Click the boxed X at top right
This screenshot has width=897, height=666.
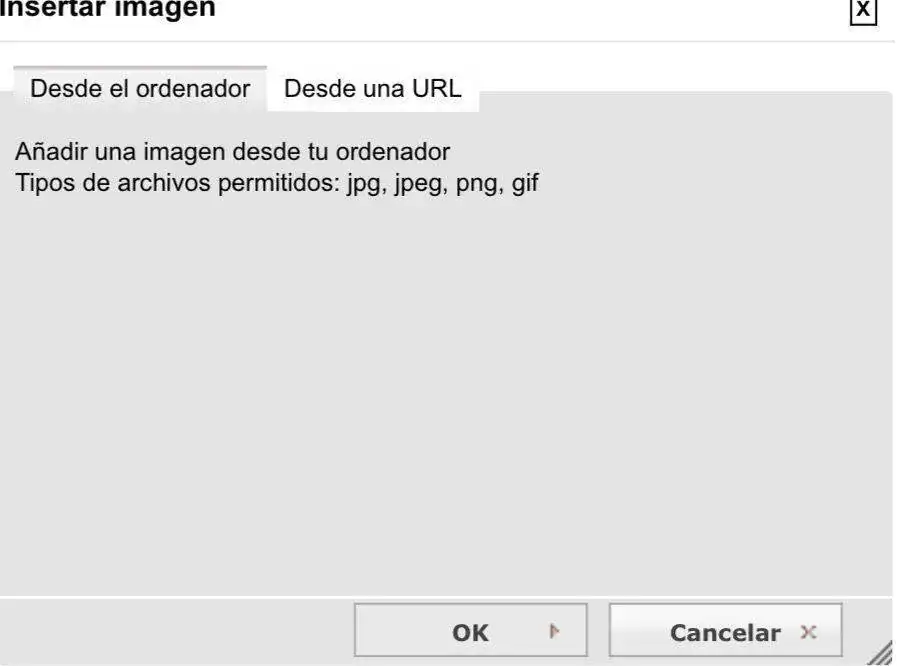(x=862, y=11)
